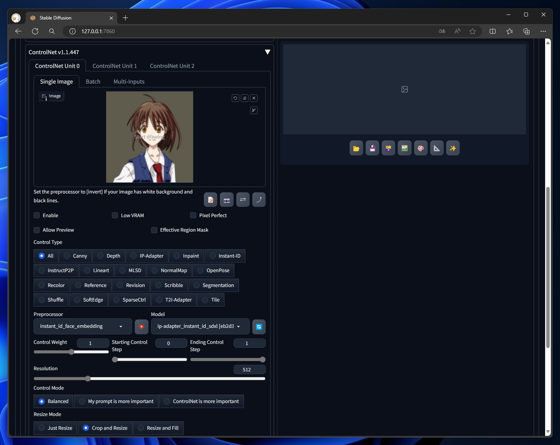560x445 pixels.
Task: Open browser split screen icon
Action: click(492, 31)
